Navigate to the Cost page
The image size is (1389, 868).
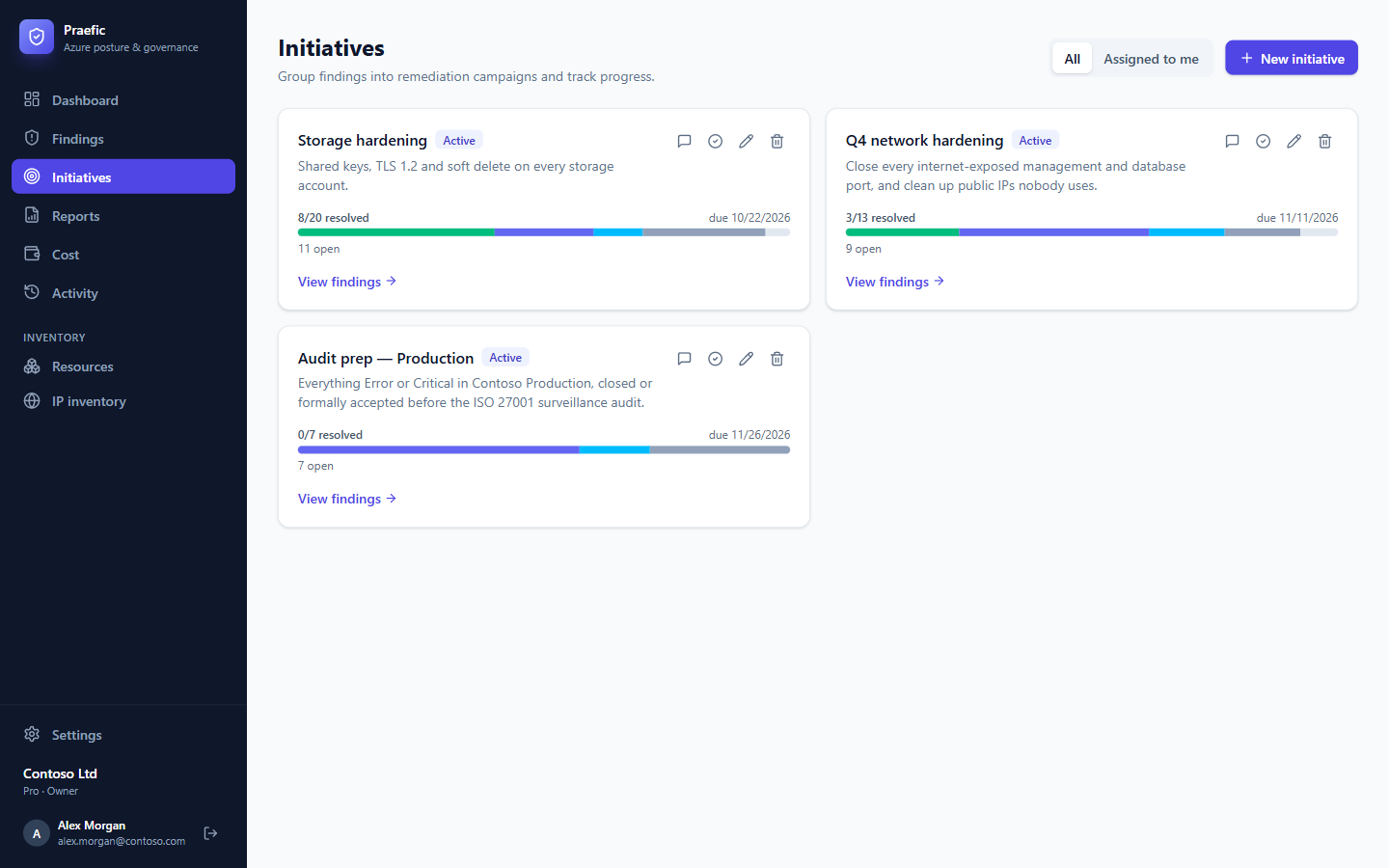(x=123, y=255)
